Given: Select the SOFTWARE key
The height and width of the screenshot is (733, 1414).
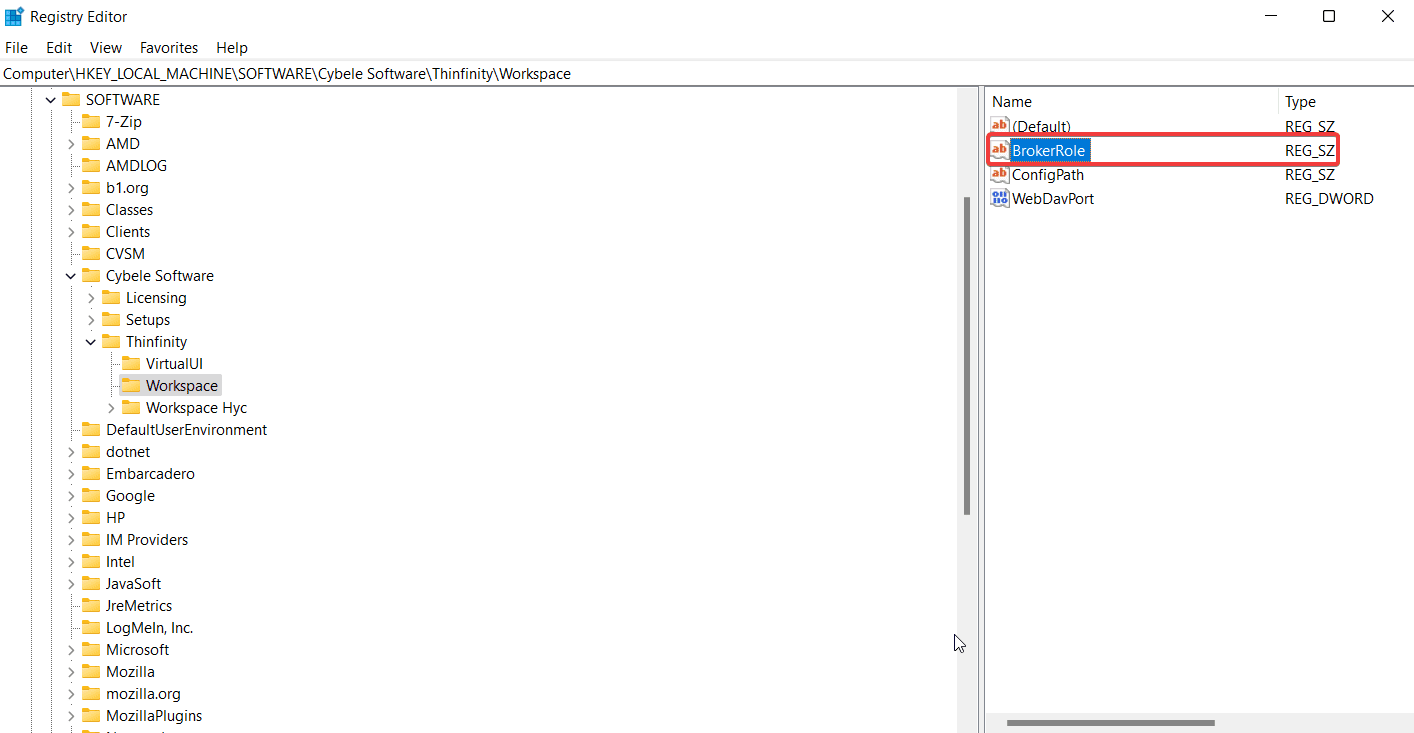Looking at the screenshot, I should click(x=123, y=100).
